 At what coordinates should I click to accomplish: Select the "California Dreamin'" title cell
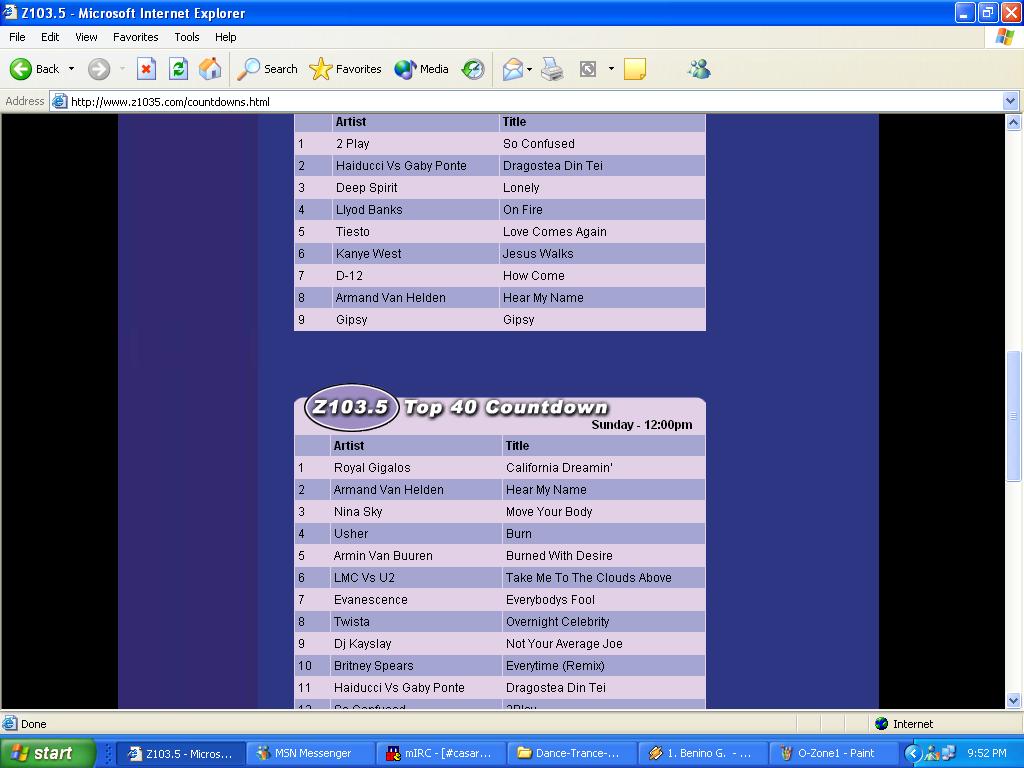coord(603,468)
